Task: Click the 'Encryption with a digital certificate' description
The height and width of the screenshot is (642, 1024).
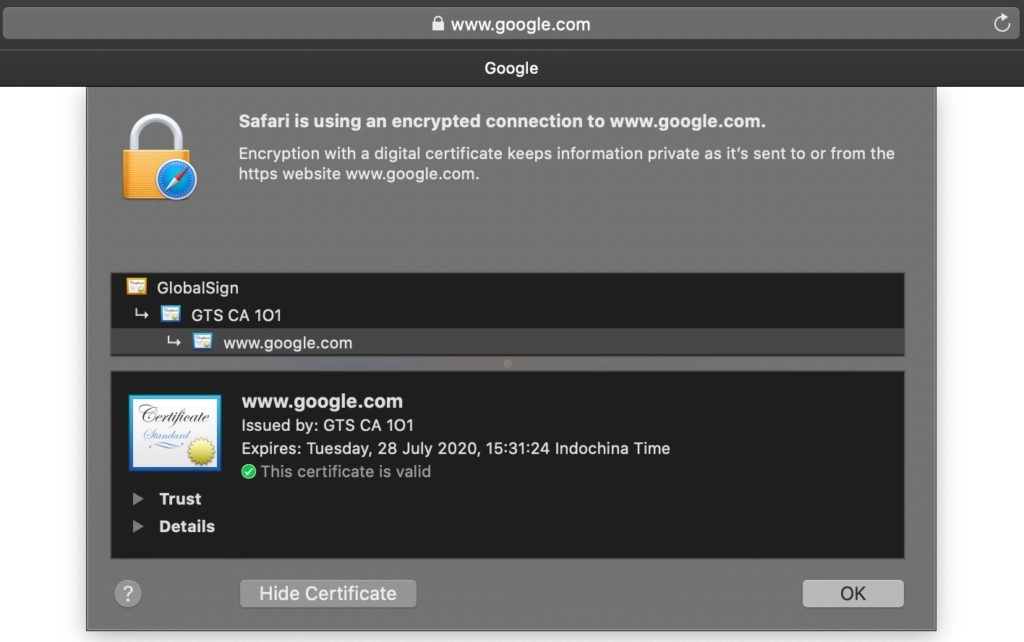Action: click(x=566, y=163)
